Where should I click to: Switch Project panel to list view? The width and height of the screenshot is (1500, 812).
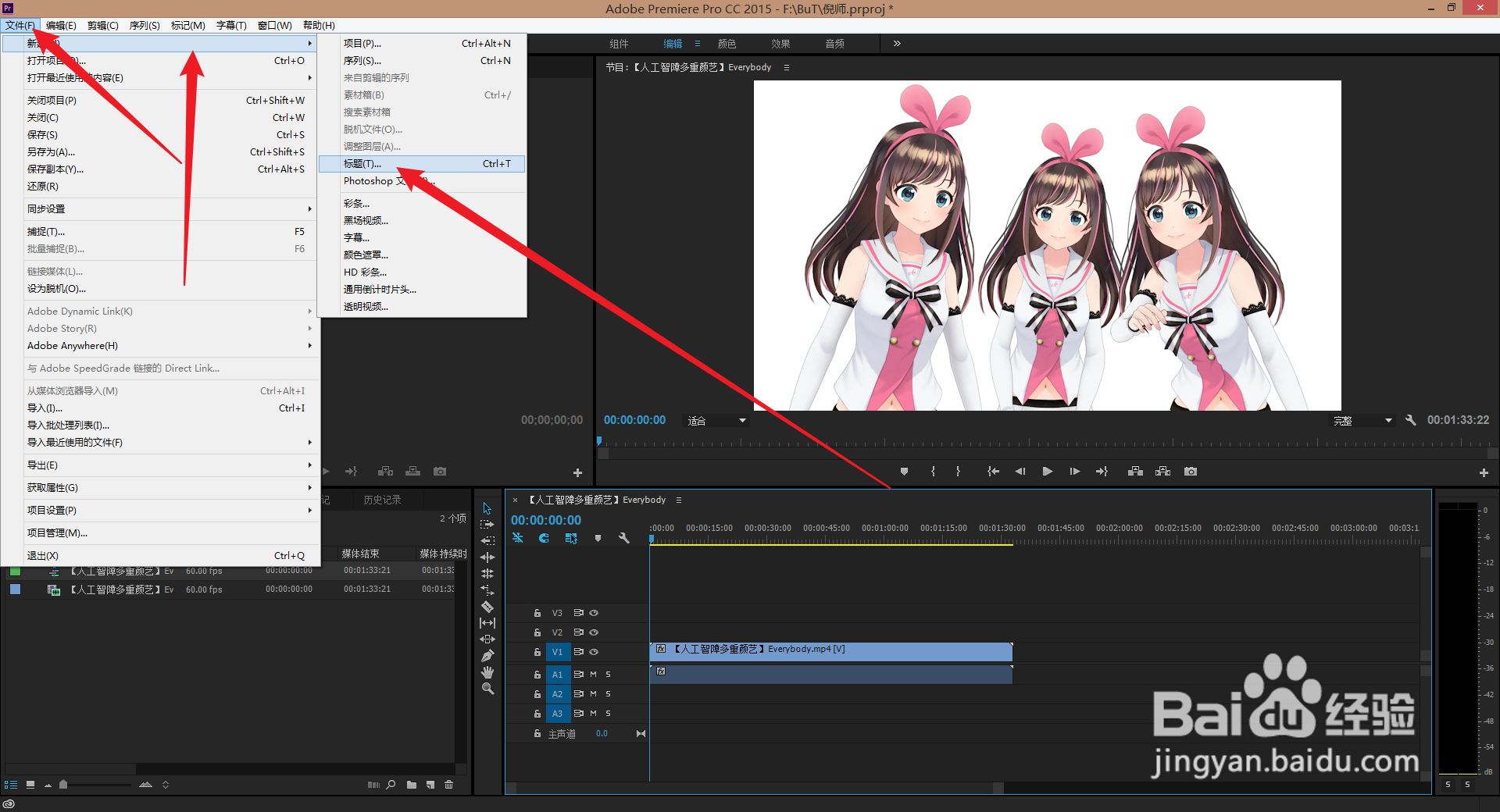(x=11, y=785)
